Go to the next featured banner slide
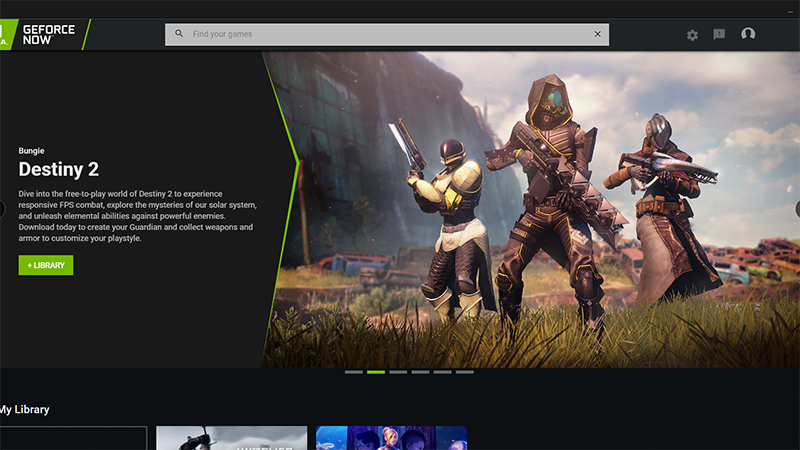The height and width of the screenshot is (450, 800). [x=797, y=209]
